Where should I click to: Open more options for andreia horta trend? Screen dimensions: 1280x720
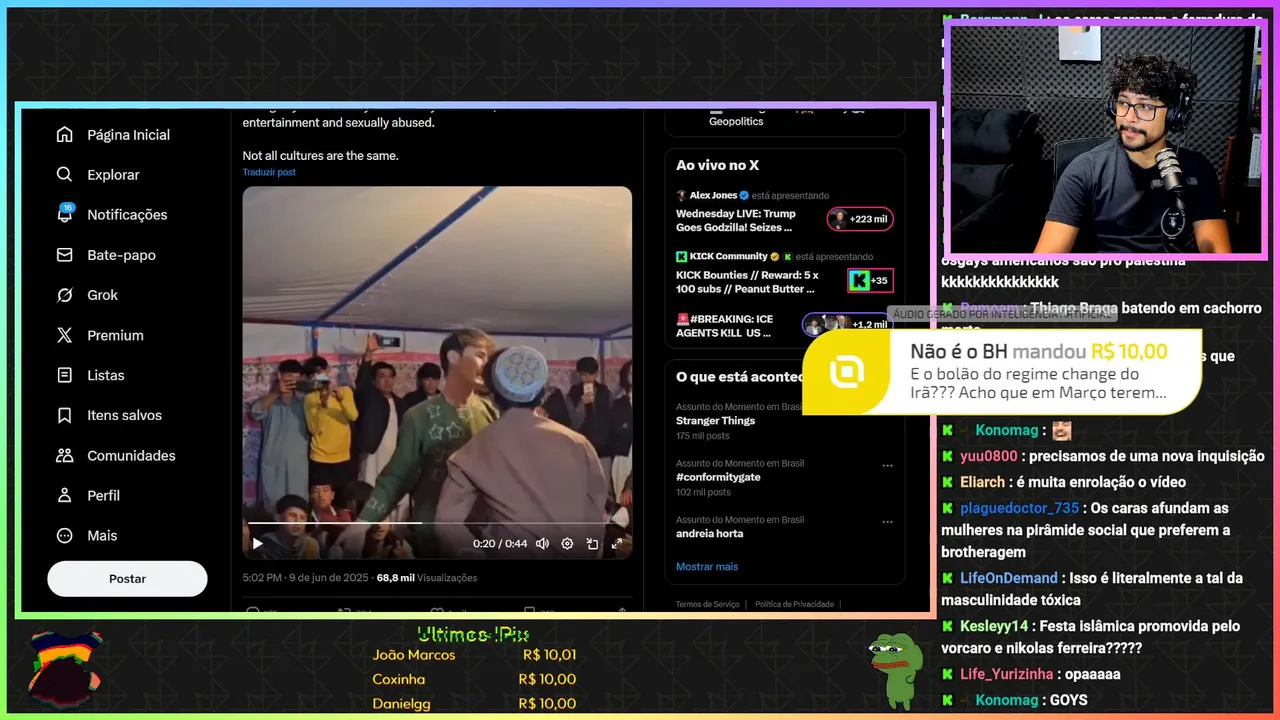(887, 521)
